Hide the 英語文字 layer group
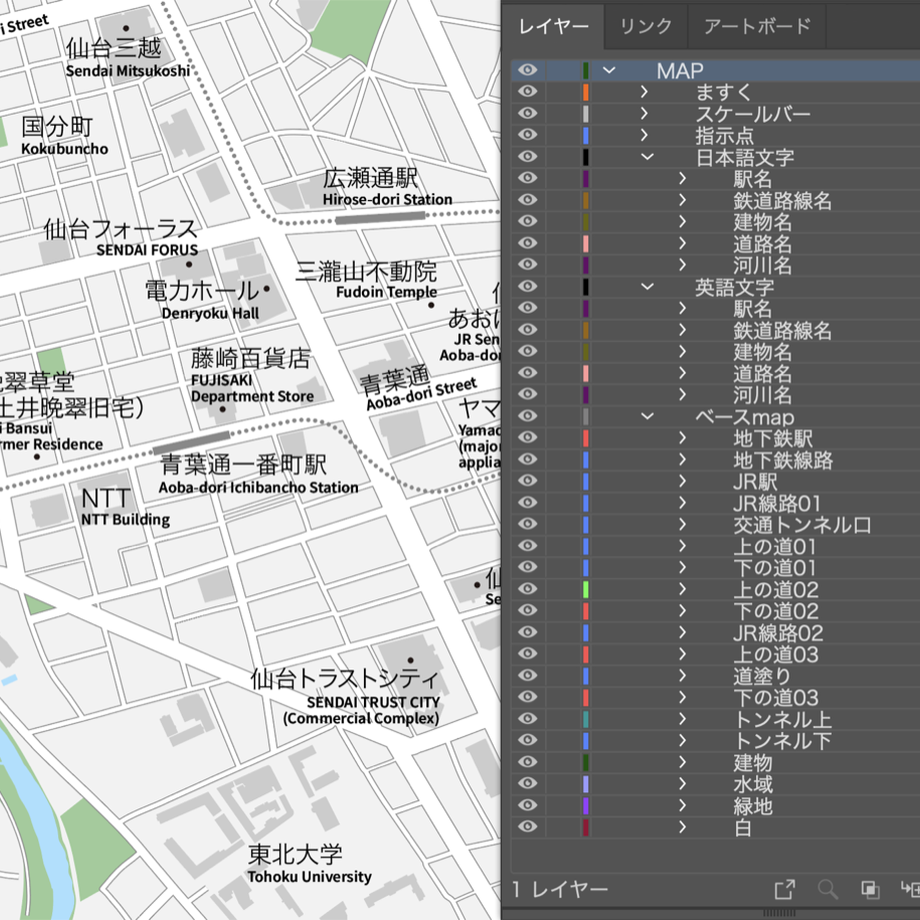Image resolution: width=920 pixels, height=920 pixels. [527, 286]
